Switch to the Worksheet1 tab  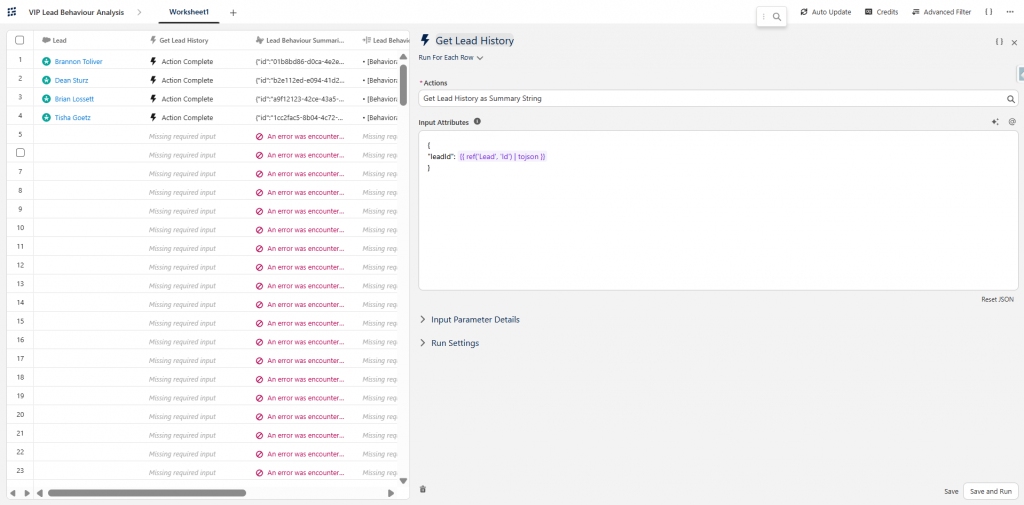click(188, 12)
